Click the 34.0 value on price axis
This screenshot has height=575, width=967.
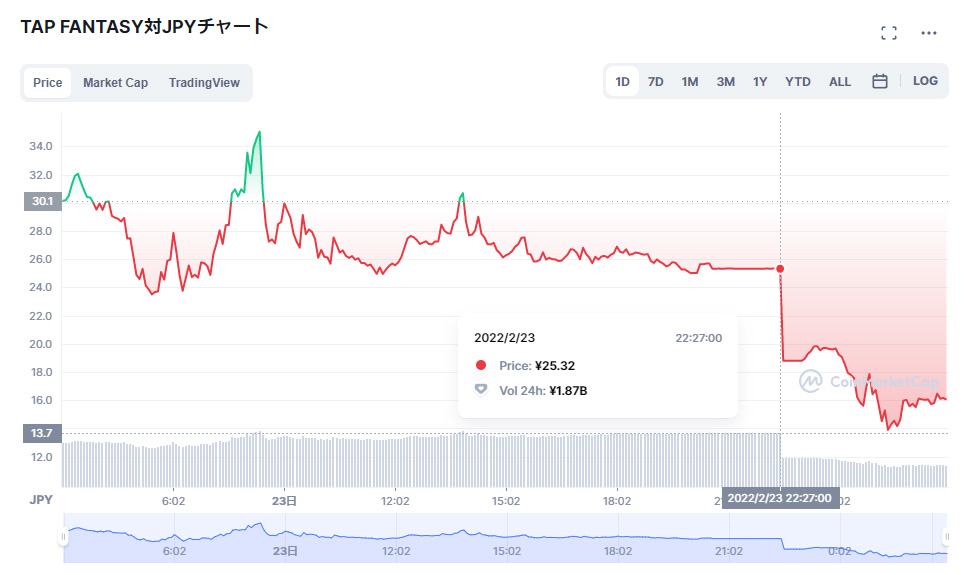point(41,146)
